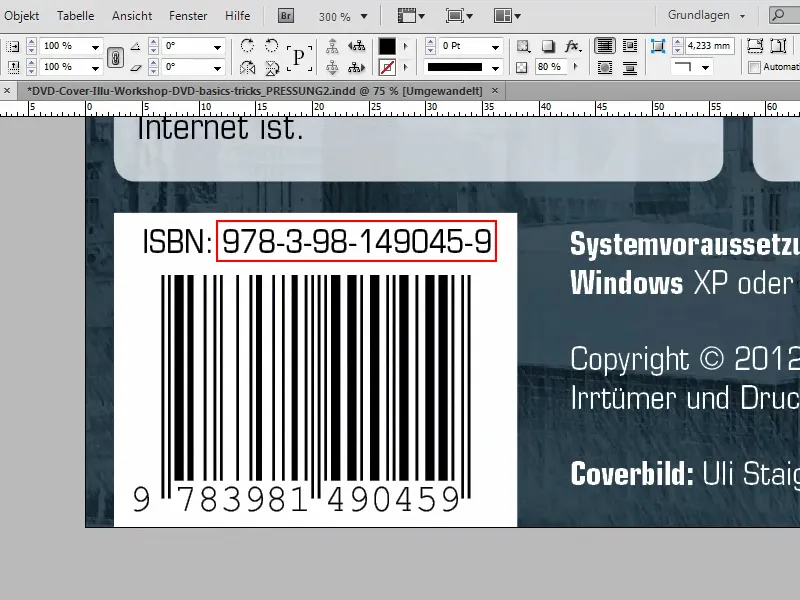
Task: Open the fx effects menu icon
Action: tap(572, 46)
